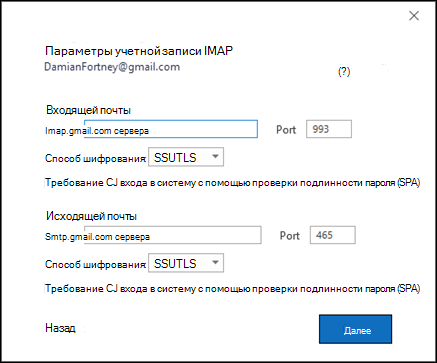Click the DamianFortney@gmail.com address text

[x=112, y=67]
